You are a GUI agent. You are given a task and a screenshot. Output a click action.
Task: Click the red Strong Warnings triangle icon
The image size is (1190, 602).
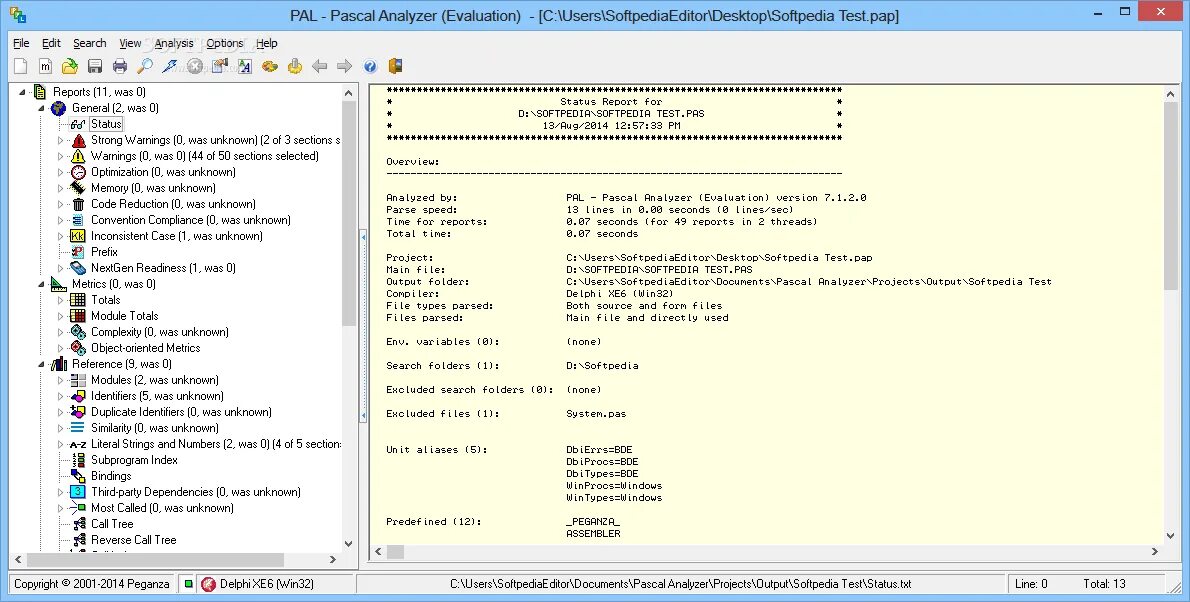pyautogui.click(x=78, y=140)
